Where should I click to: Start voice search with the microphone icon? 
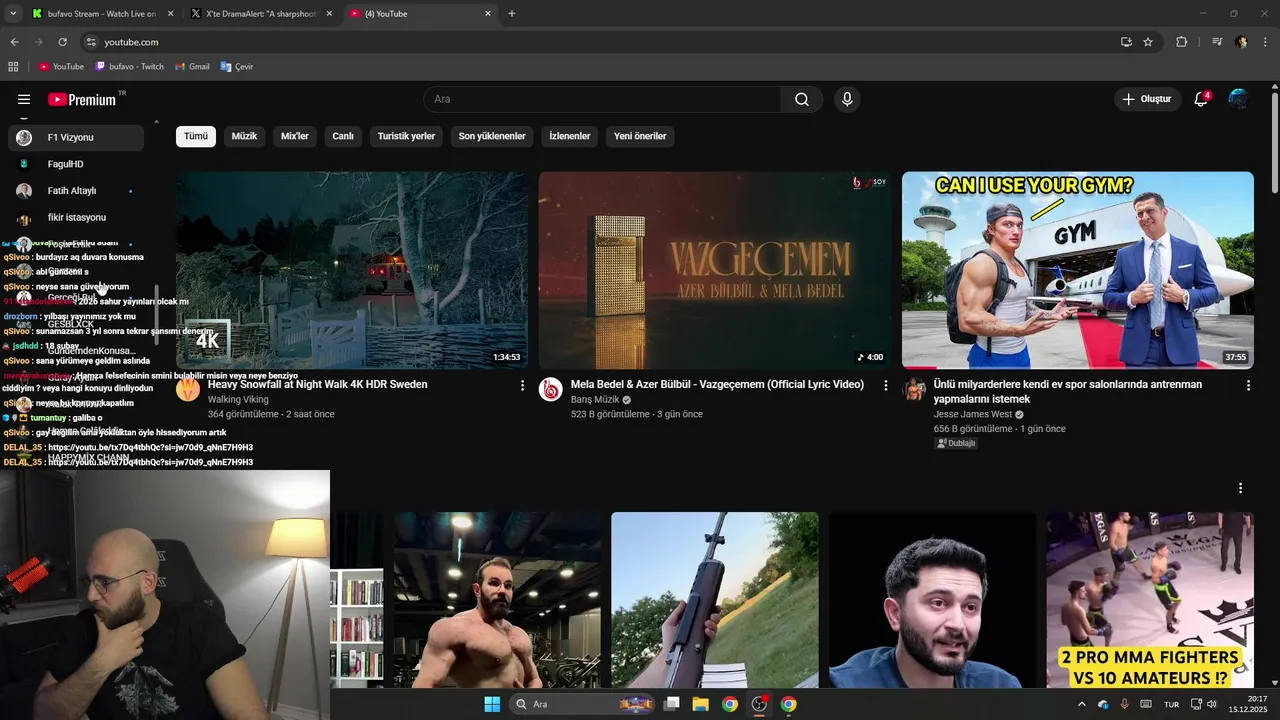847,99
